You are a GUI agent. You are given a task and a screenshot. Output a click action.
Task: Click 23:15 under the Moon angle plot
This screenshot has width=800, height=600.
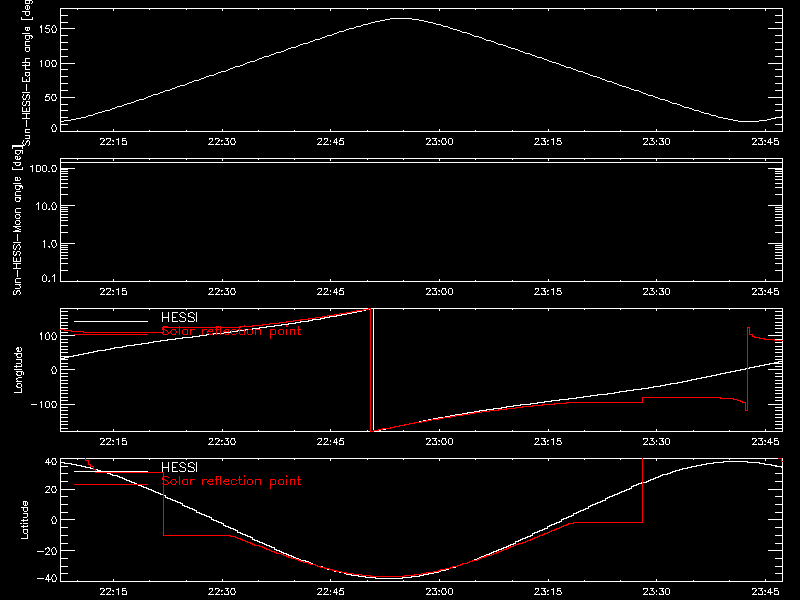tap(548, 292)
